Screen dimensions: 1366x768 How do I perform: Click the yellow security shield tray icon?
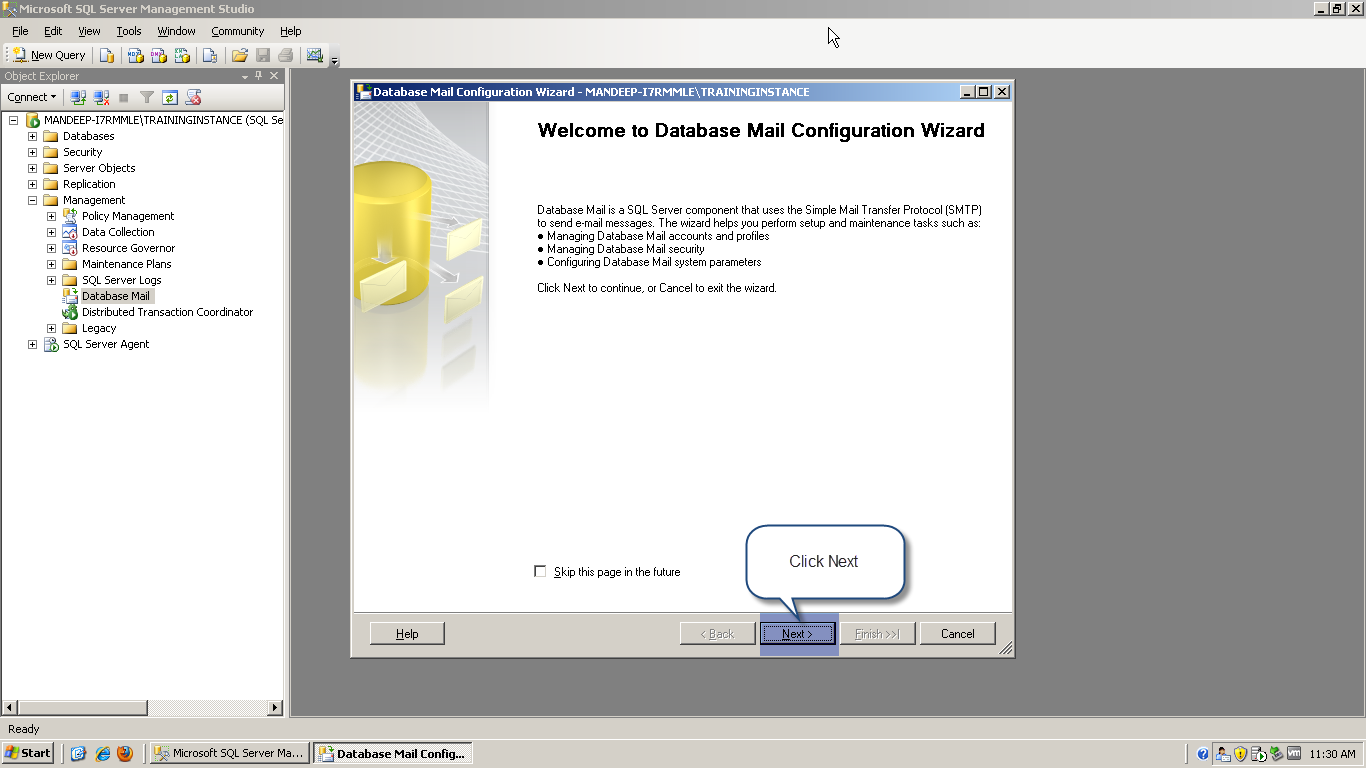pos(1241,754)
